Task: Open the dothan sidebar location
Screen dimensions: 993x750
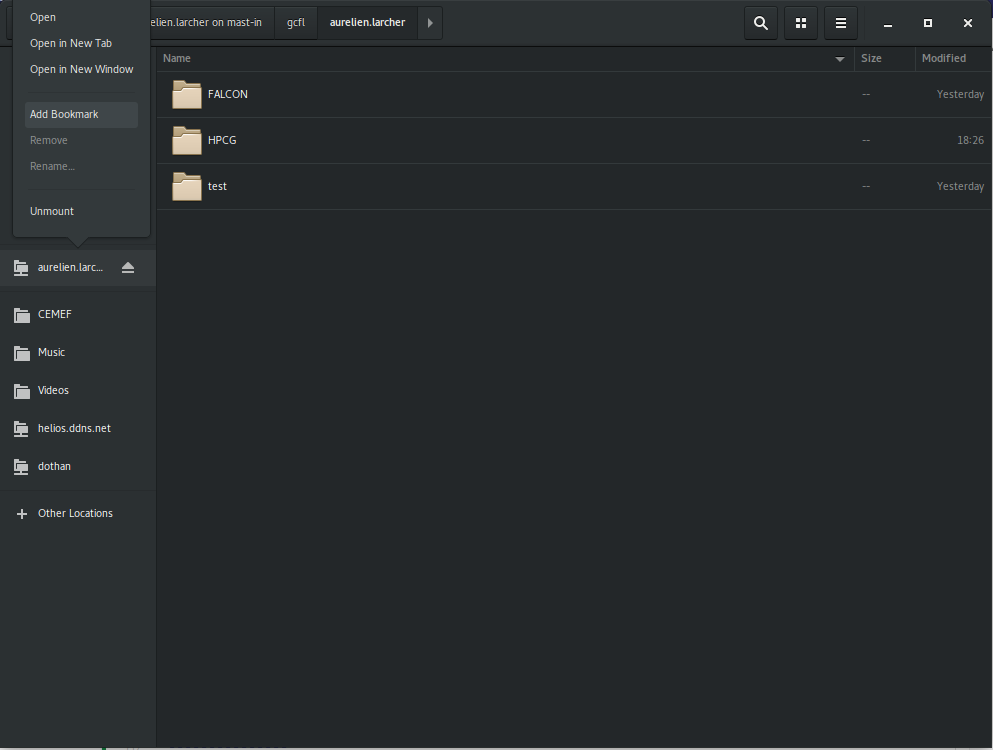Action: pos(78,467)
